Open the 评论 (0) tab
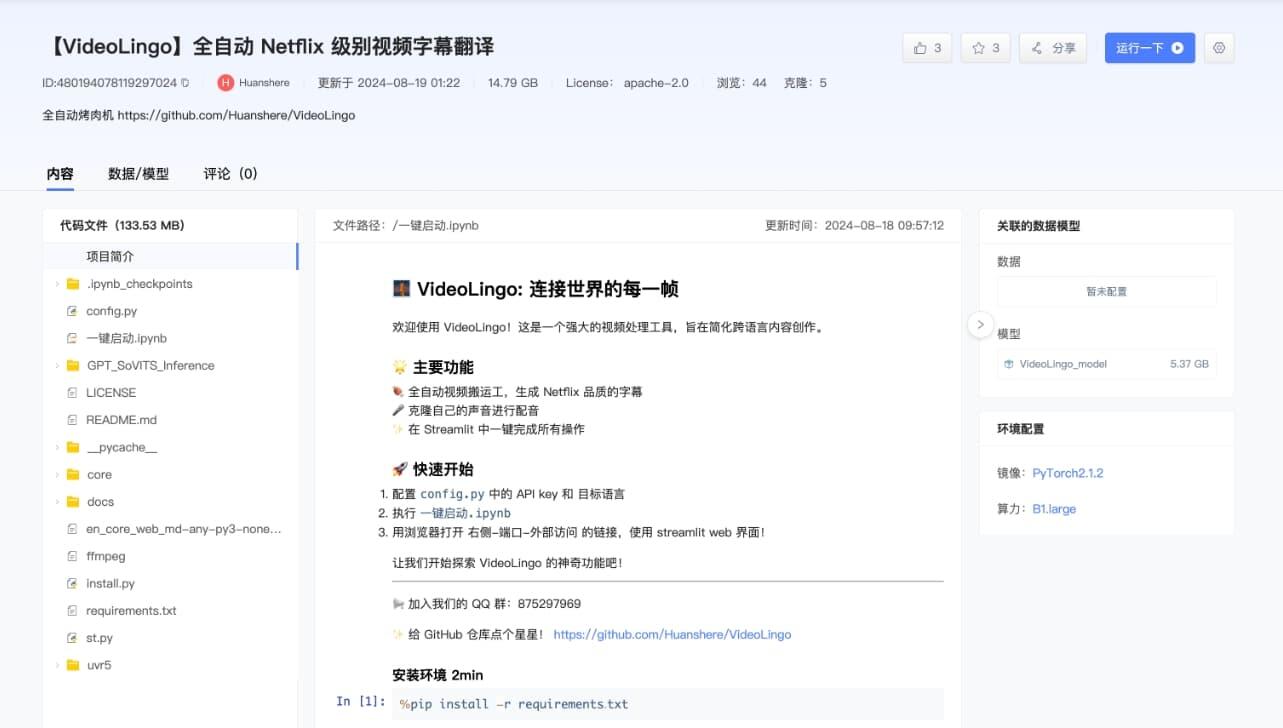Screen dimensions: 1283x728 [x=230, y=172]
